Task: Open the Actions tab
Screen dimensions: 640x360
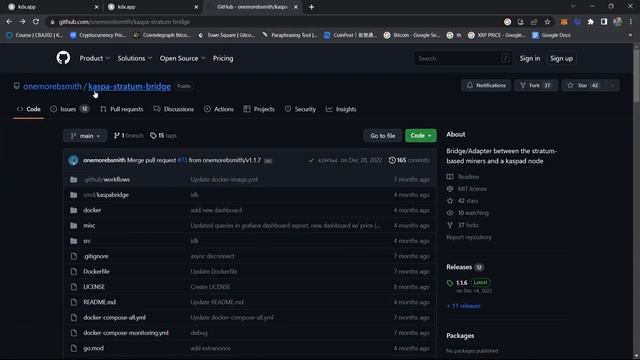Action: pos(219,109)
